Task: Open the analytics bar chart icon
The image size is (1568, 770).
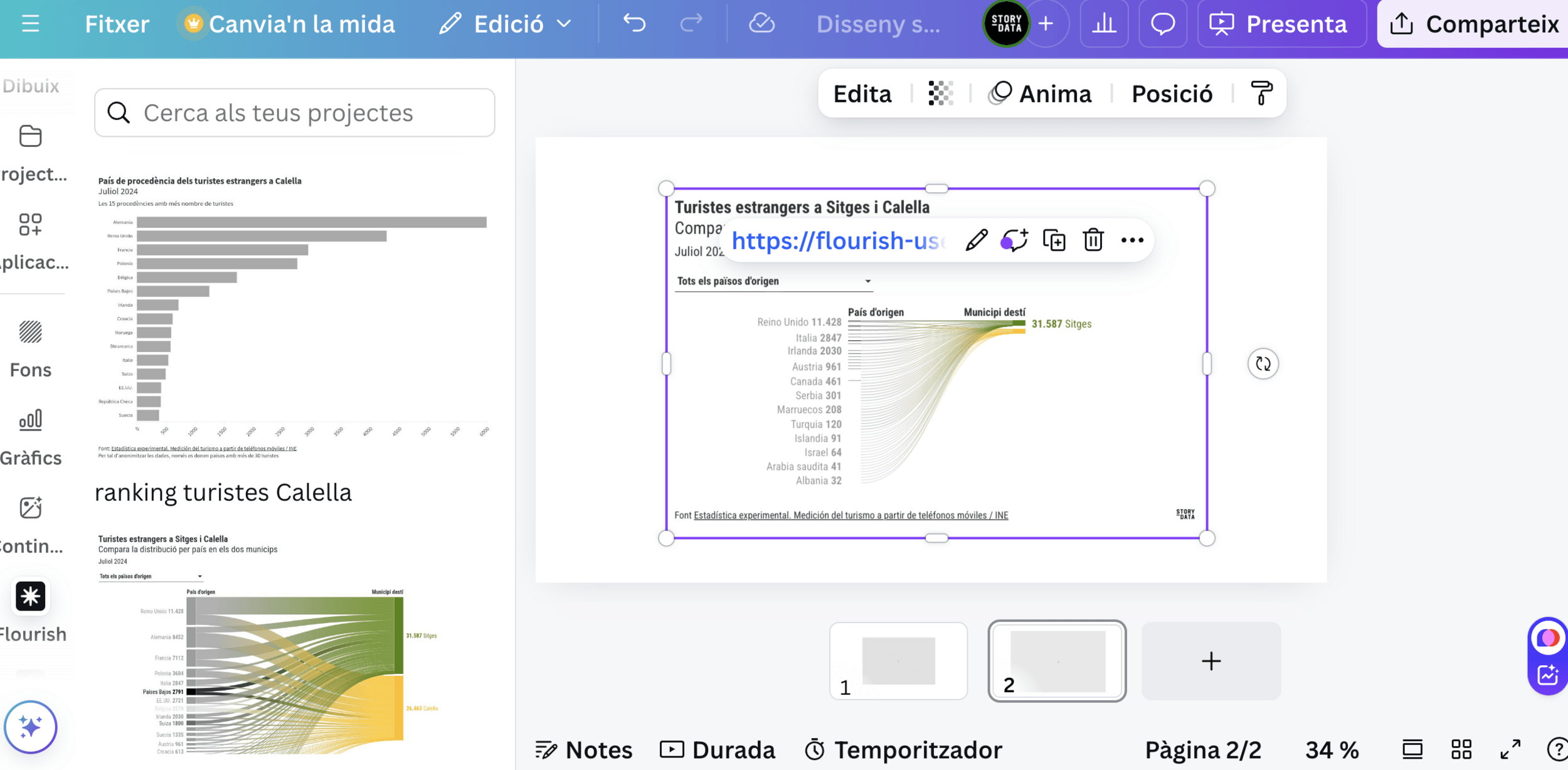Action: 1104,24
